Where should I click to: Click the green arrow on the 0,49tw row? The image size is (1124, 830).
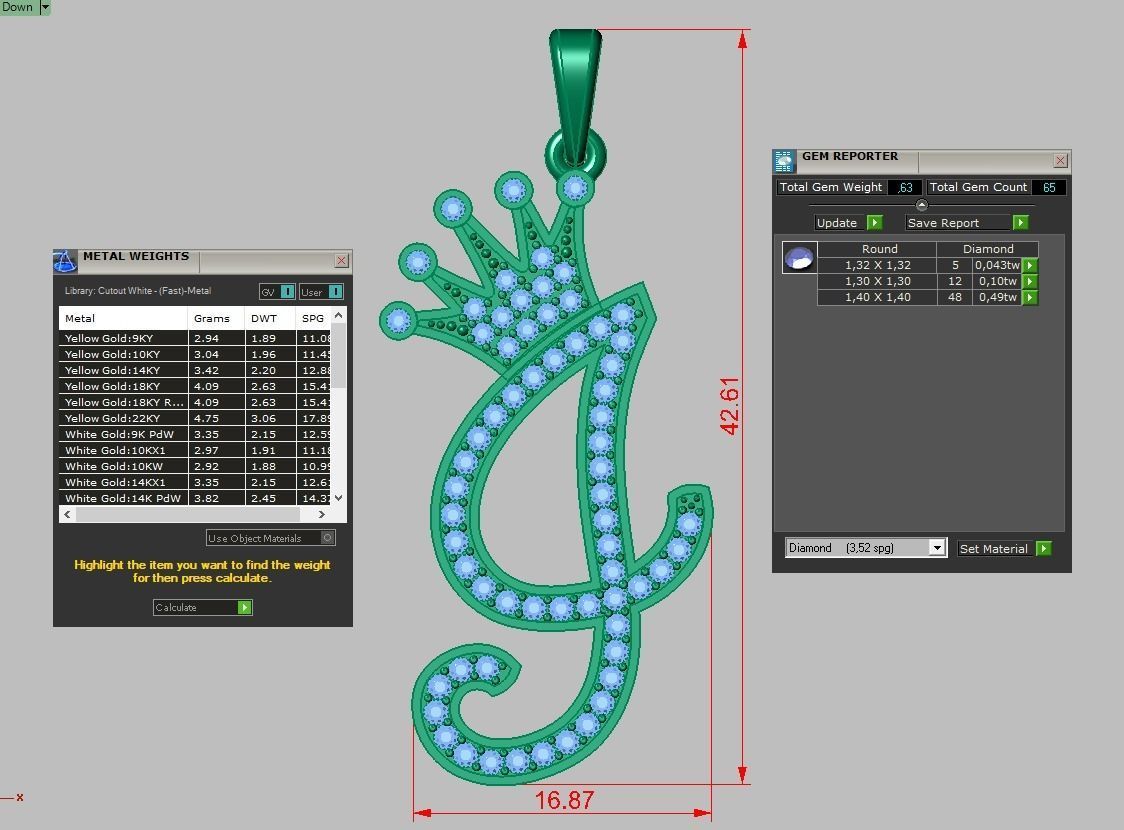point(1030,297)
